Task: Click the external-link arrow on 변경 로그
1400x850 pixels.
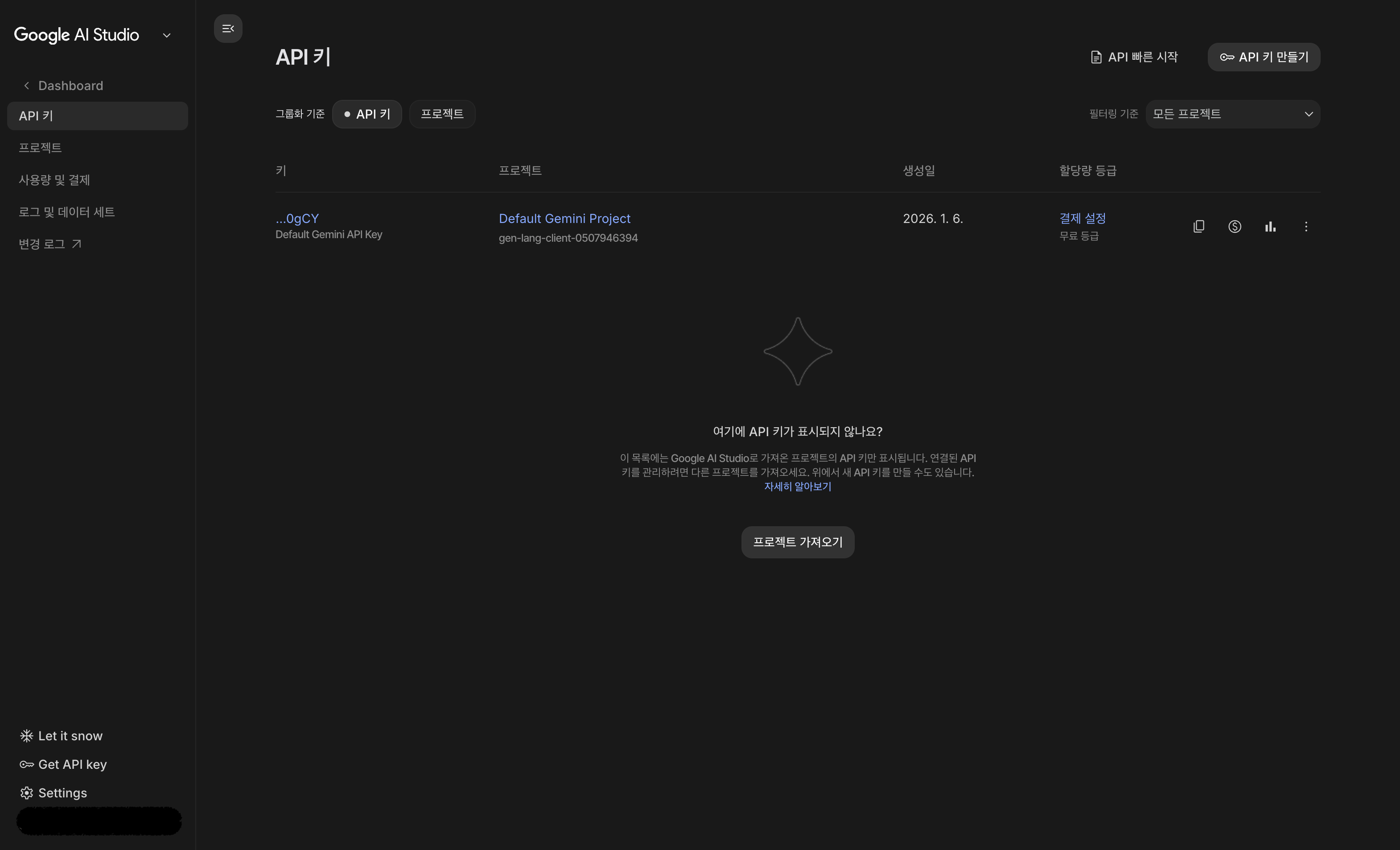Action: pyautogui.click(x=77, y=244)
